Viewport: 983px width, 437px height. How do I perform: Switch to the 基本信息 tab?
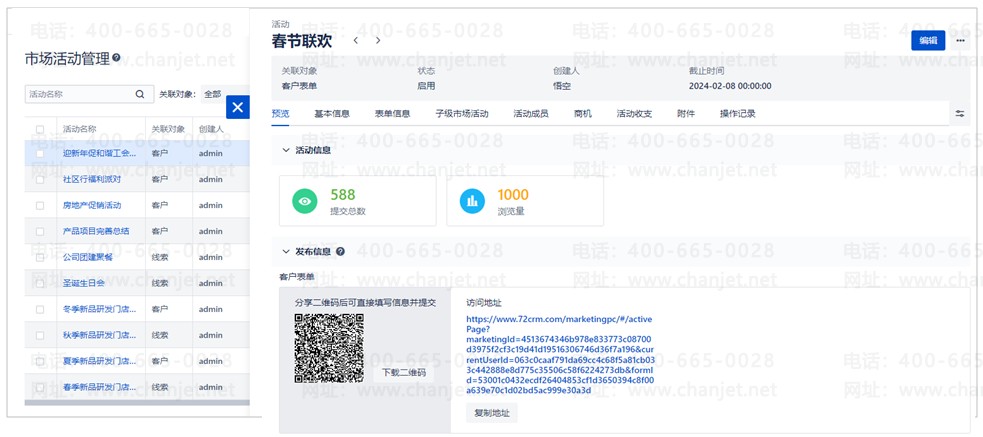332,113
